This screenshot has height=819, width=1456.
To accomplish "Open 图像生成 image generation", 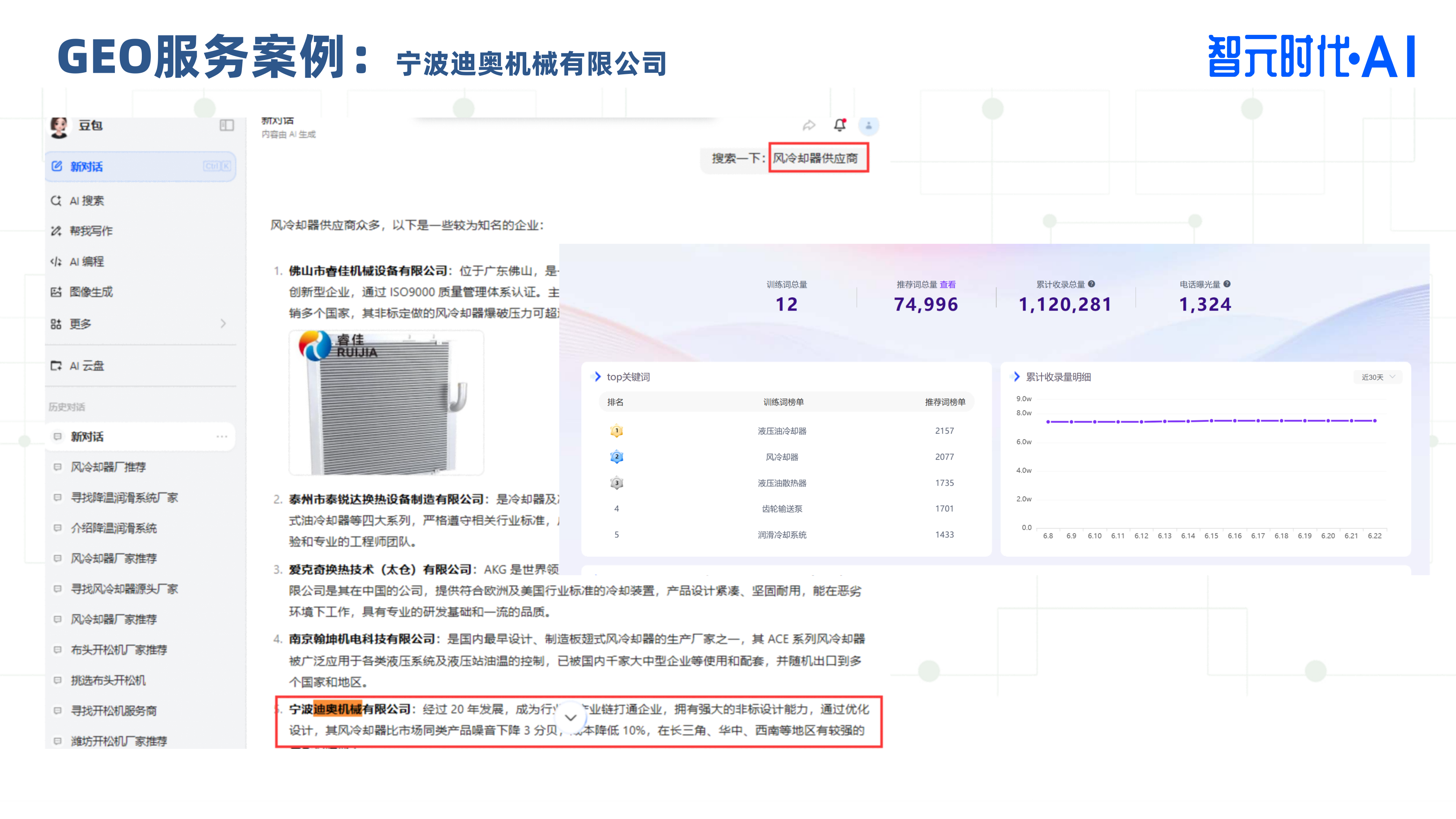I will tap(91, 292).
